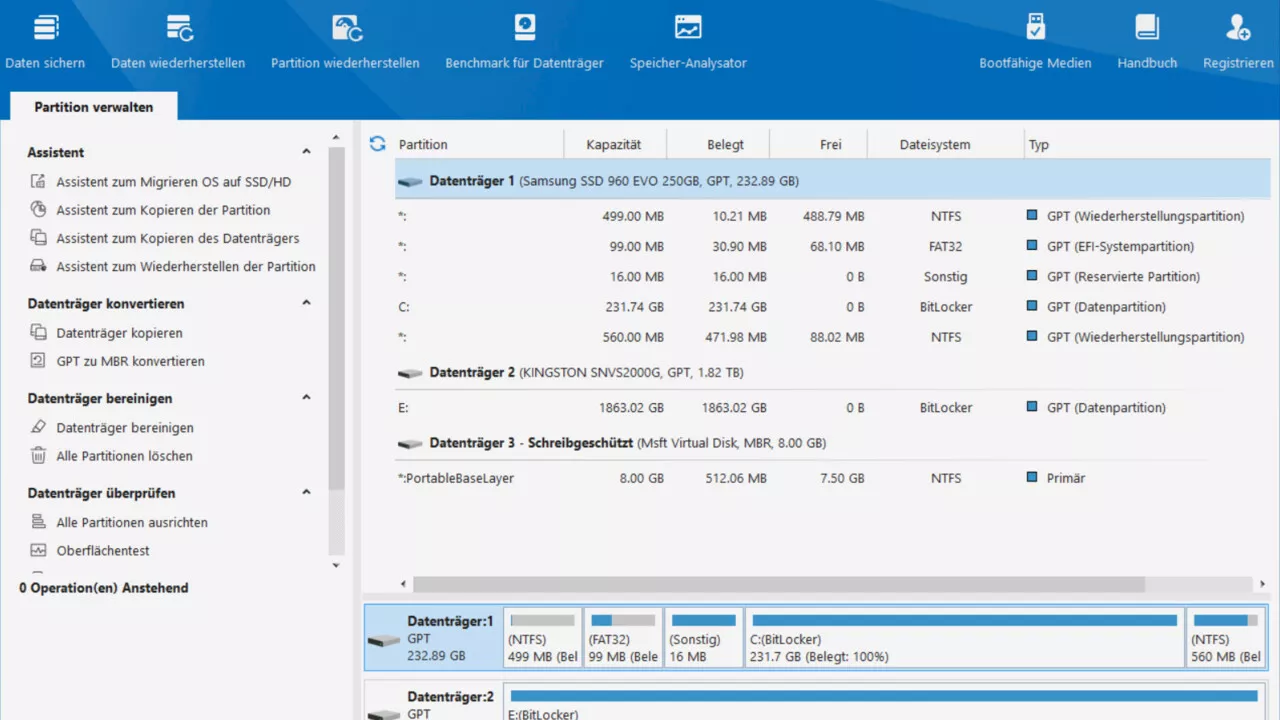
Task: Choose Datenträger kopieren
Action: [x=119, y=333]
